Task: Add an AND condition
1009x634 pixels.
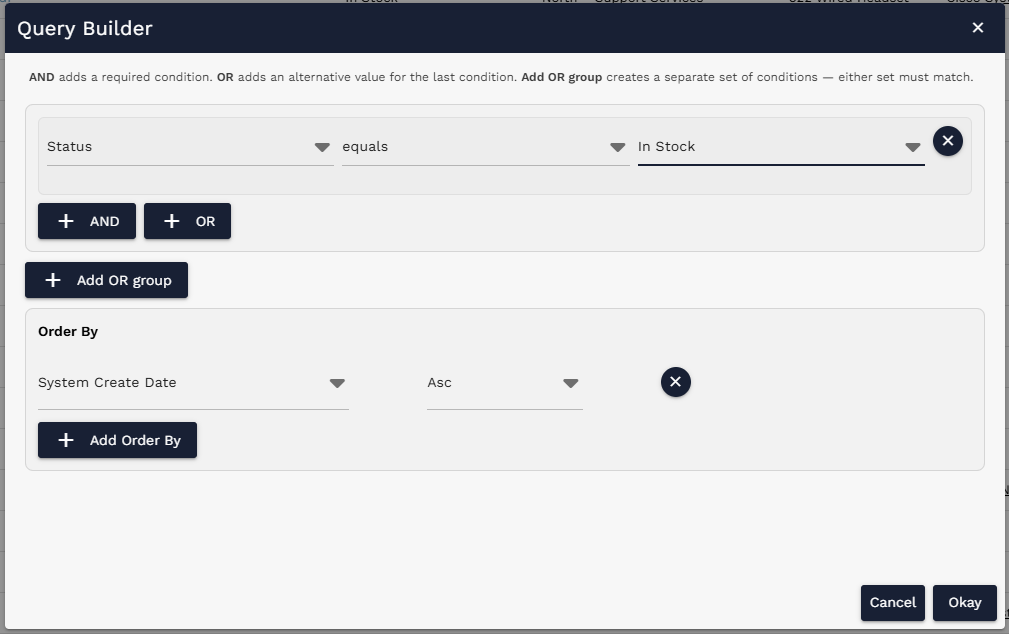Action: 87,221
